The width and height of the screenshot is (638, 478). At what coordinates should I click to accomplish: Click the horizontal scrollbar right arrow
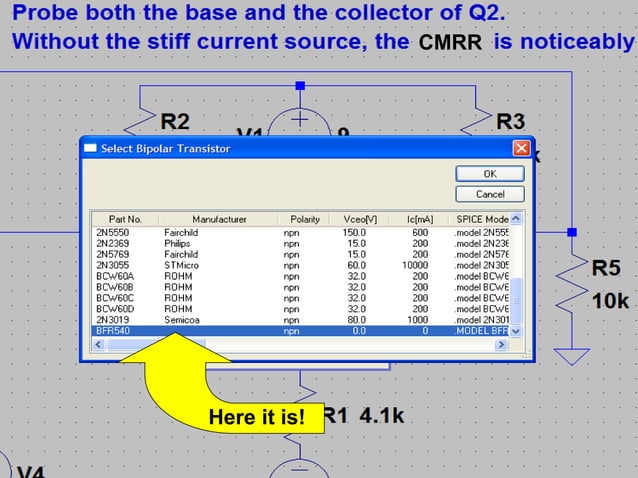pos(501,345)
